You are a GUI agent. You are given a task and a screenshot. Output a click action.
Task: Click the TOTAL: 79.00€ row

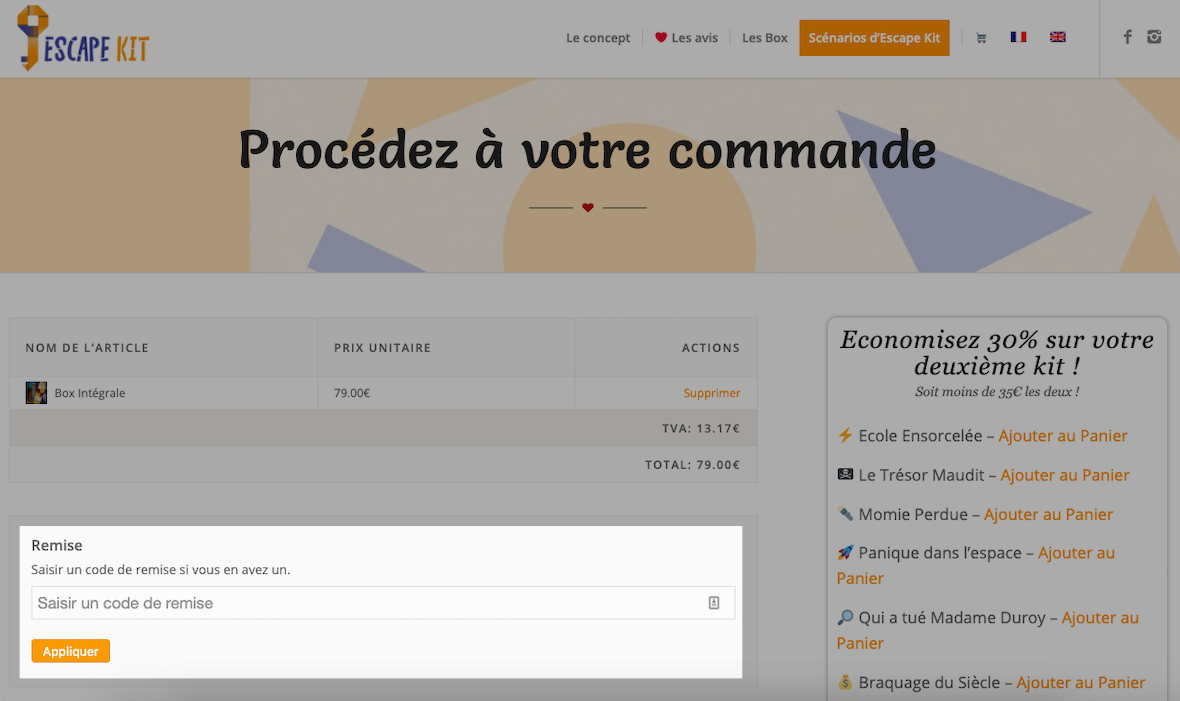[383, 465]
